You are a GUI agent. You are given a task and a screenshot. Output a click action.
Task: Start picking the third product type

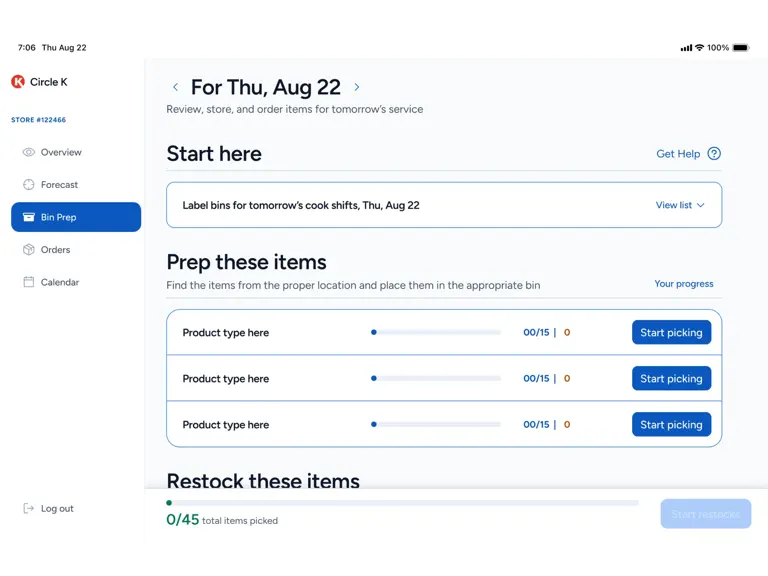[672, 425]
